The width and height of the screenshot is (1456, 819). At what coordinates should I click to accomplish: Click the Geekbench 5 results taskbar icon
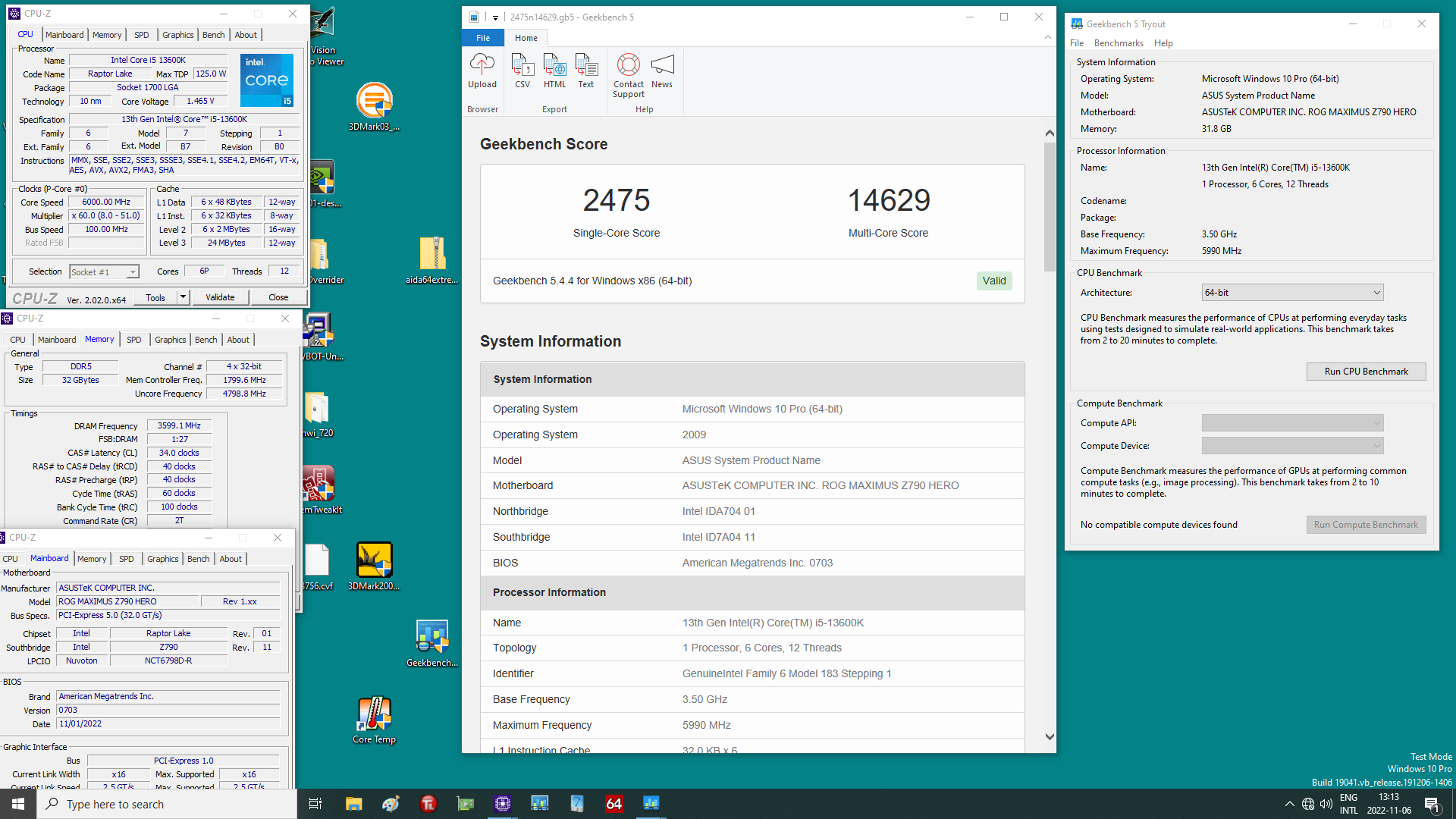[540, 804]
